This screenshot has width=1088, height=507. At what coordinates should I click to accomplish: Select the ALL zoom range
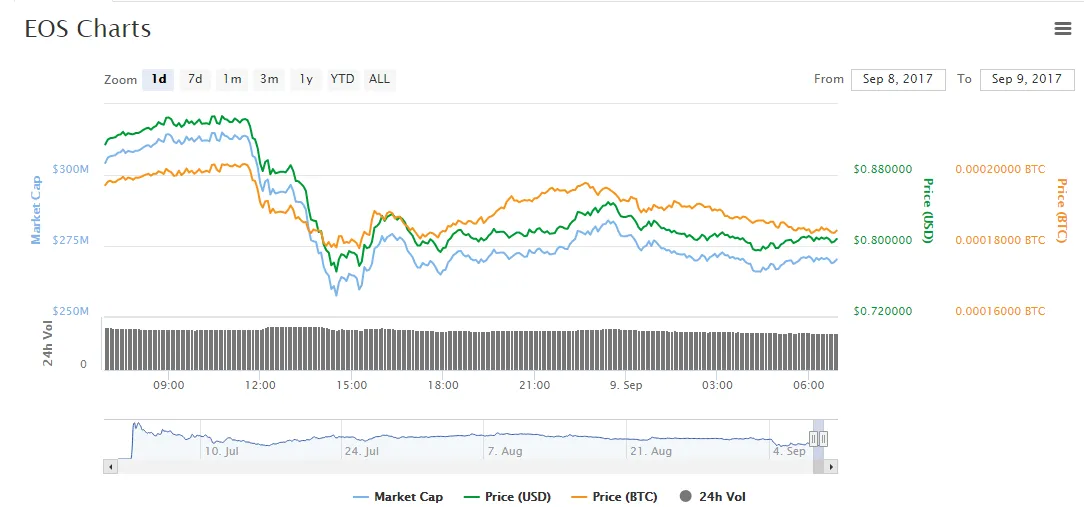click(x=380, y=79)
